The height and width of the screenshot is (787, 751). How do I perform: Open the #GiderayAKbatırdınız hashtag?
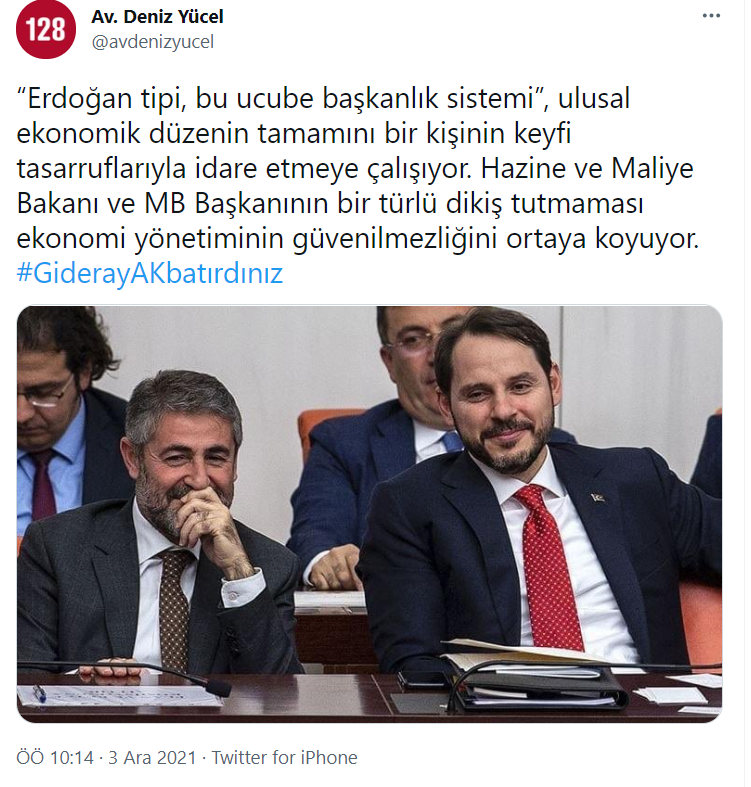(x=150, y=273)
